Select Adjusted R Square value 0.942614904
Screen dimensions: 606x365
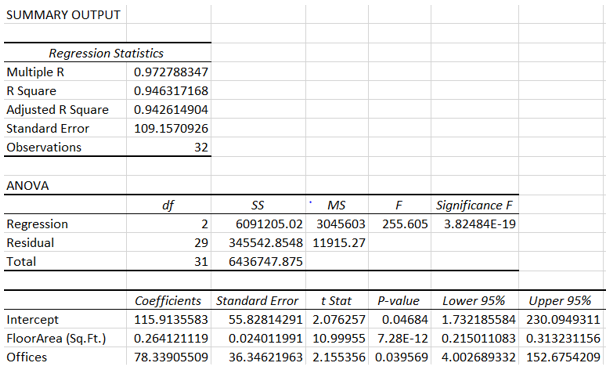tap(171, 110)
